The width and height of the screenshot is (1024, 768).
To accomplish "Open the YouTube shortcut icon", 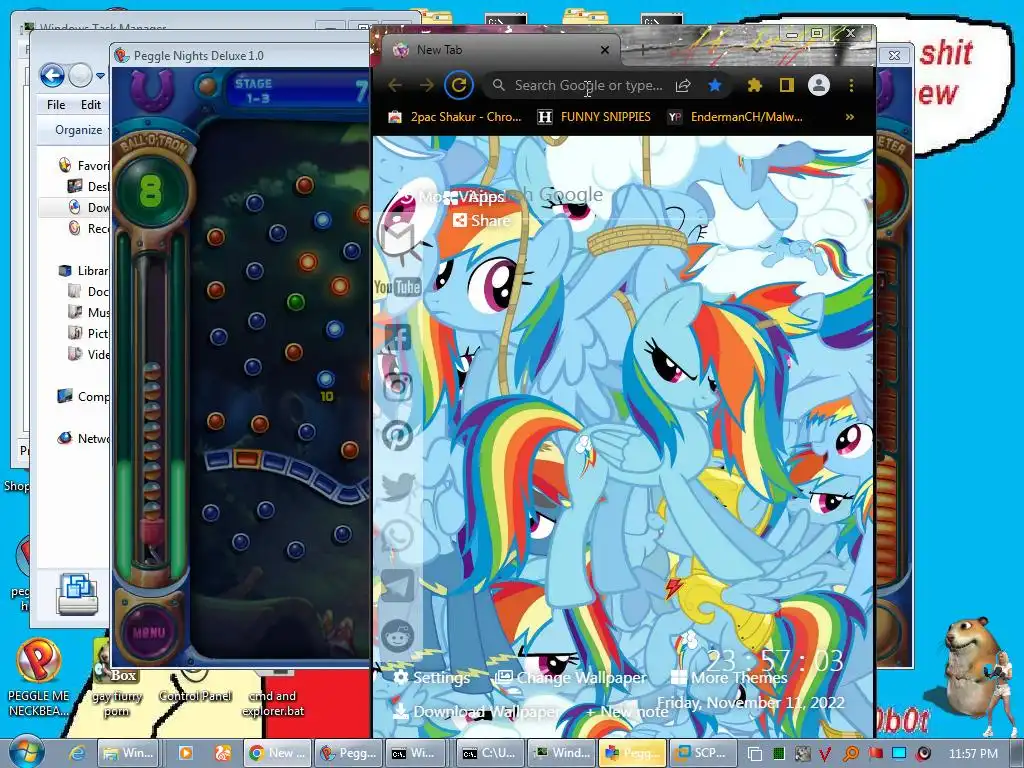I will pyautogui.click(x=397, y=287).
